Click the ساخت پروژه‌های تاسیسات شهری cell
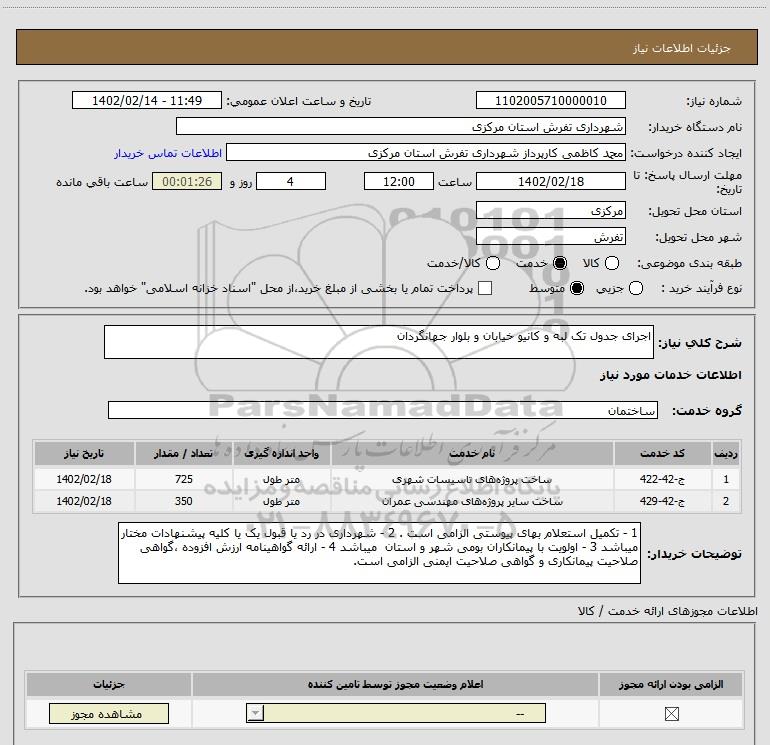Viewport: 770px width, 745px height. coord(472,479)
